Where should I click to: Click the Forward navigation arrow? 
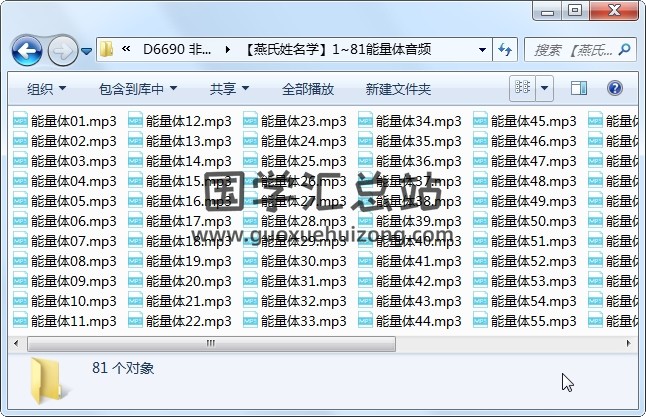[63, 51]
